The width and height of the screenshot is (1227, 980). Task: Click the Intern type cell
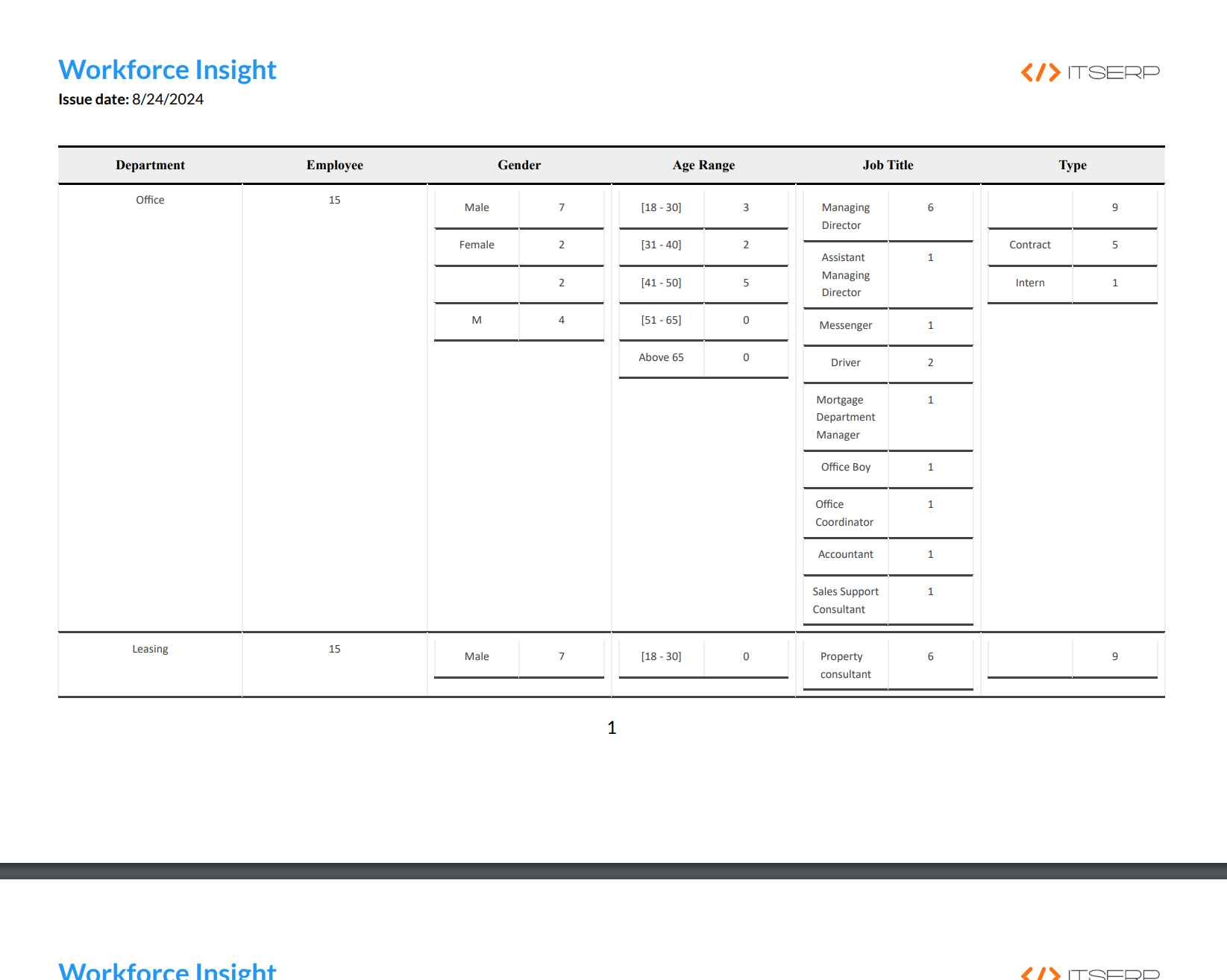1029,283
